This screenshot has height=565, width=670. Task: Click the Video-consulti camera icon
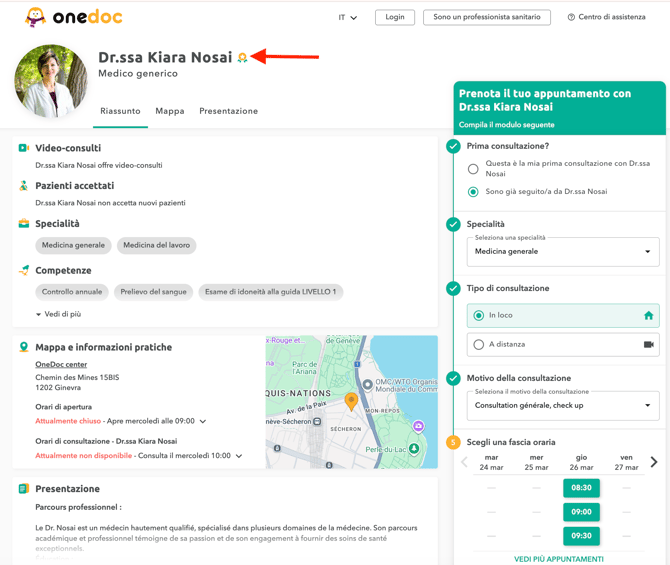pyautogui.click(x=24, y=148)
